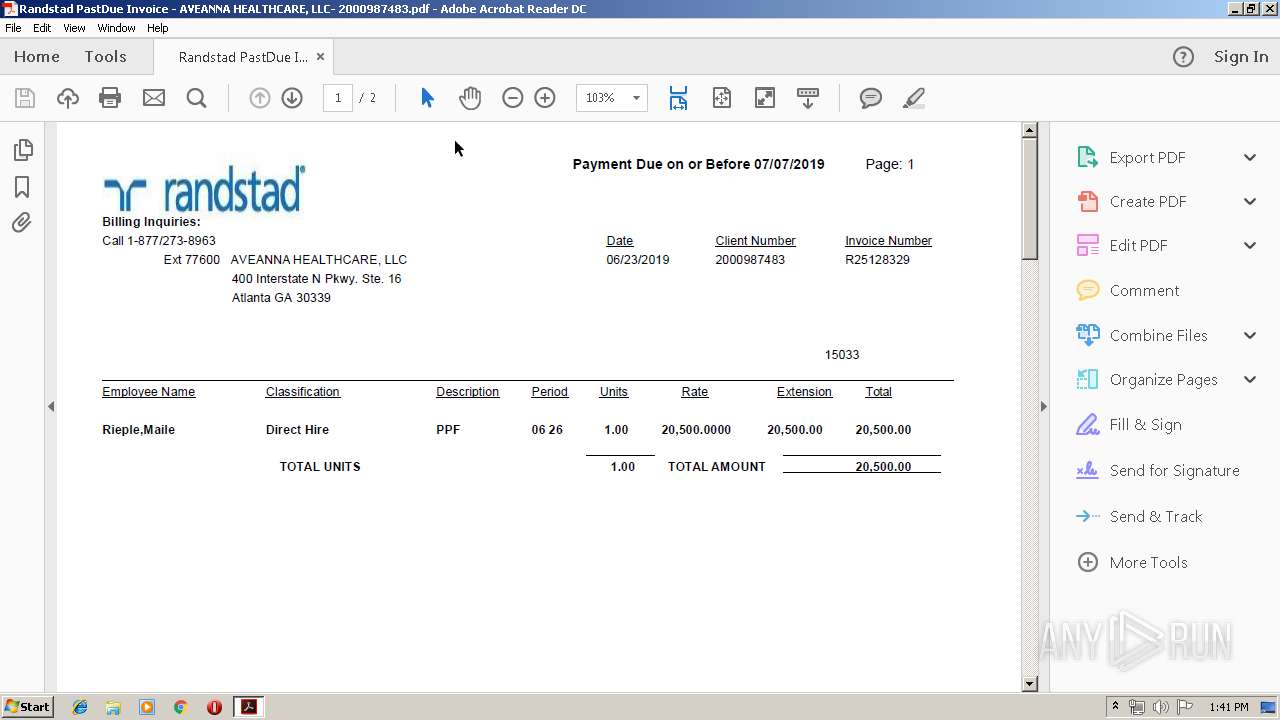Click invoice number R25128329 text
This screenshot has width=1280, height=720.
[877, 260]
